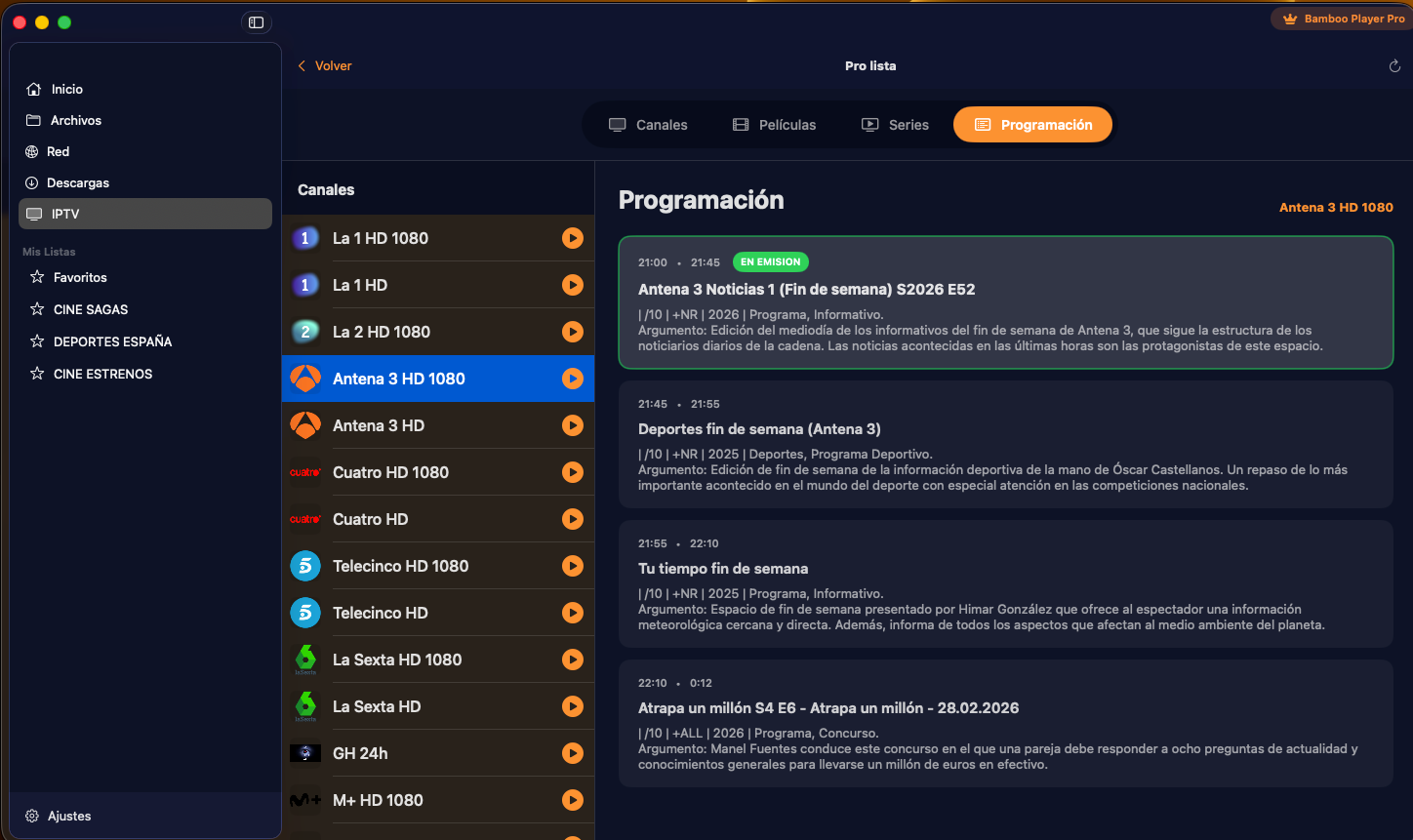
Task: Switch to the Películas tab
Action: point(775,125)
